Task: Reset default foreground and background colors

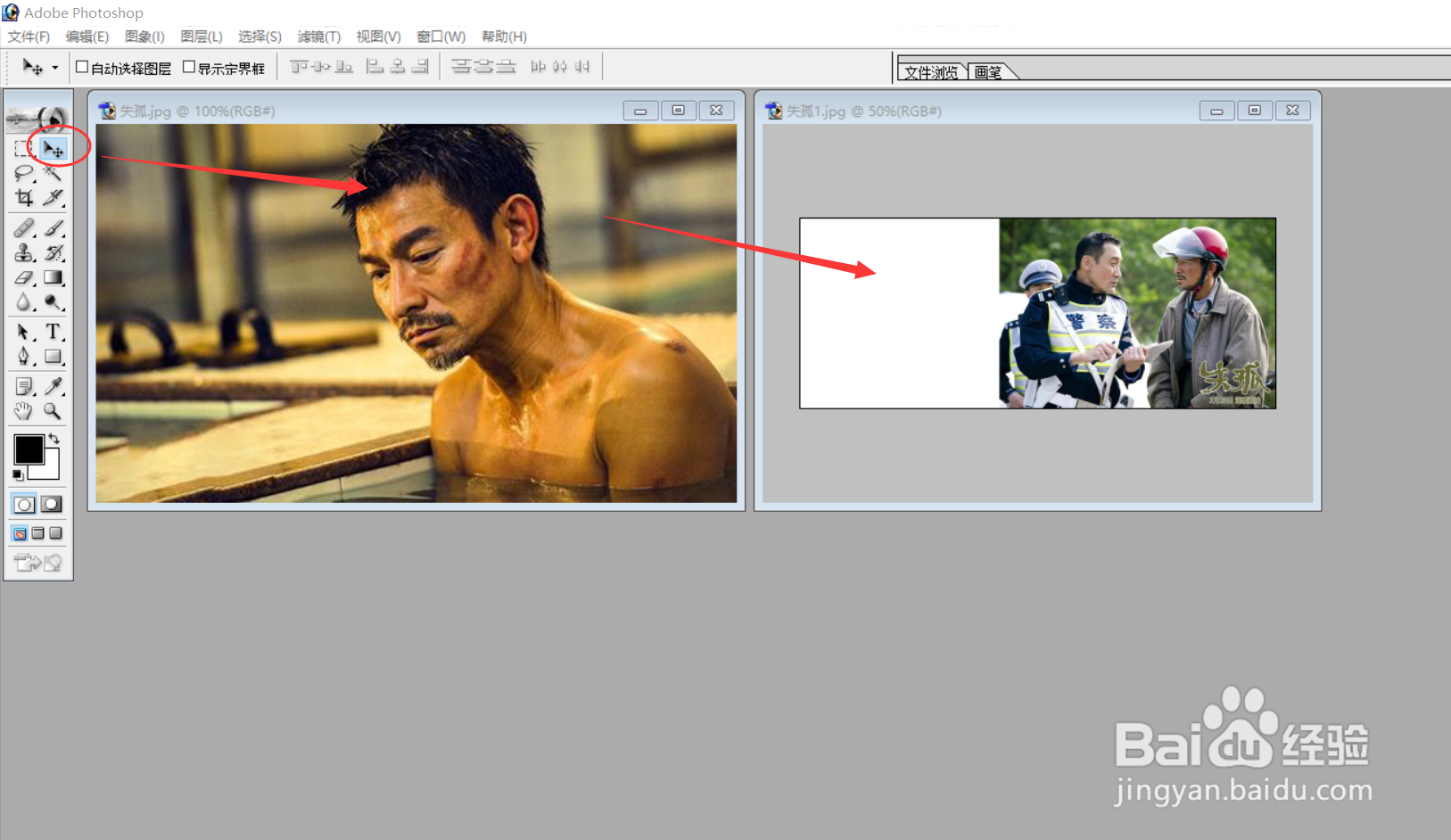Action: [18, 475]
